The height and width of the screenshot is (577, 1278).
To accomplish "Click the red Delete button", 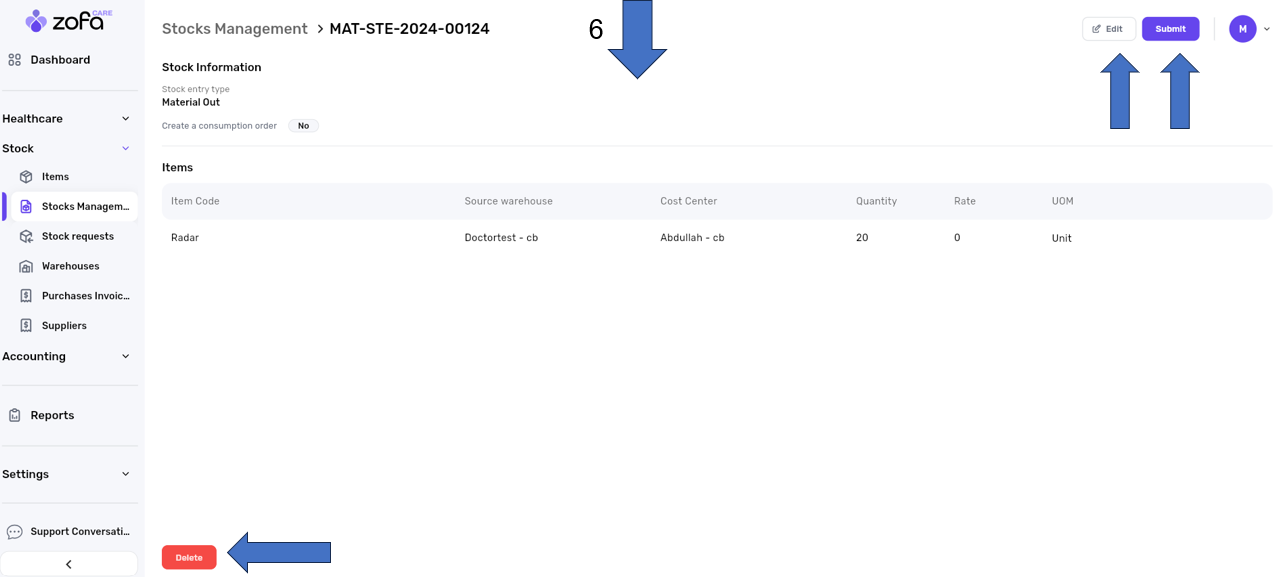I will coord(189,558).
